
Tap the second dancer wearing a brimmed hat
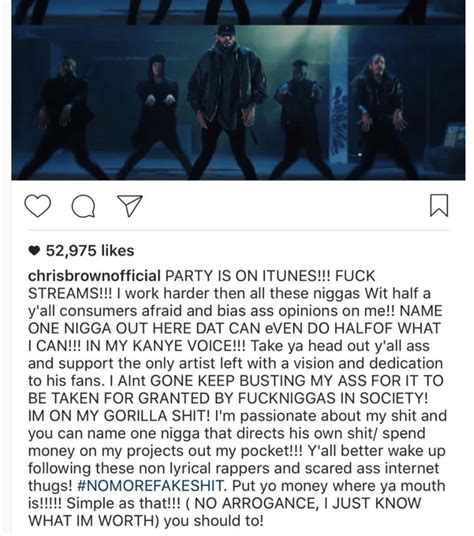click(155, 116)
